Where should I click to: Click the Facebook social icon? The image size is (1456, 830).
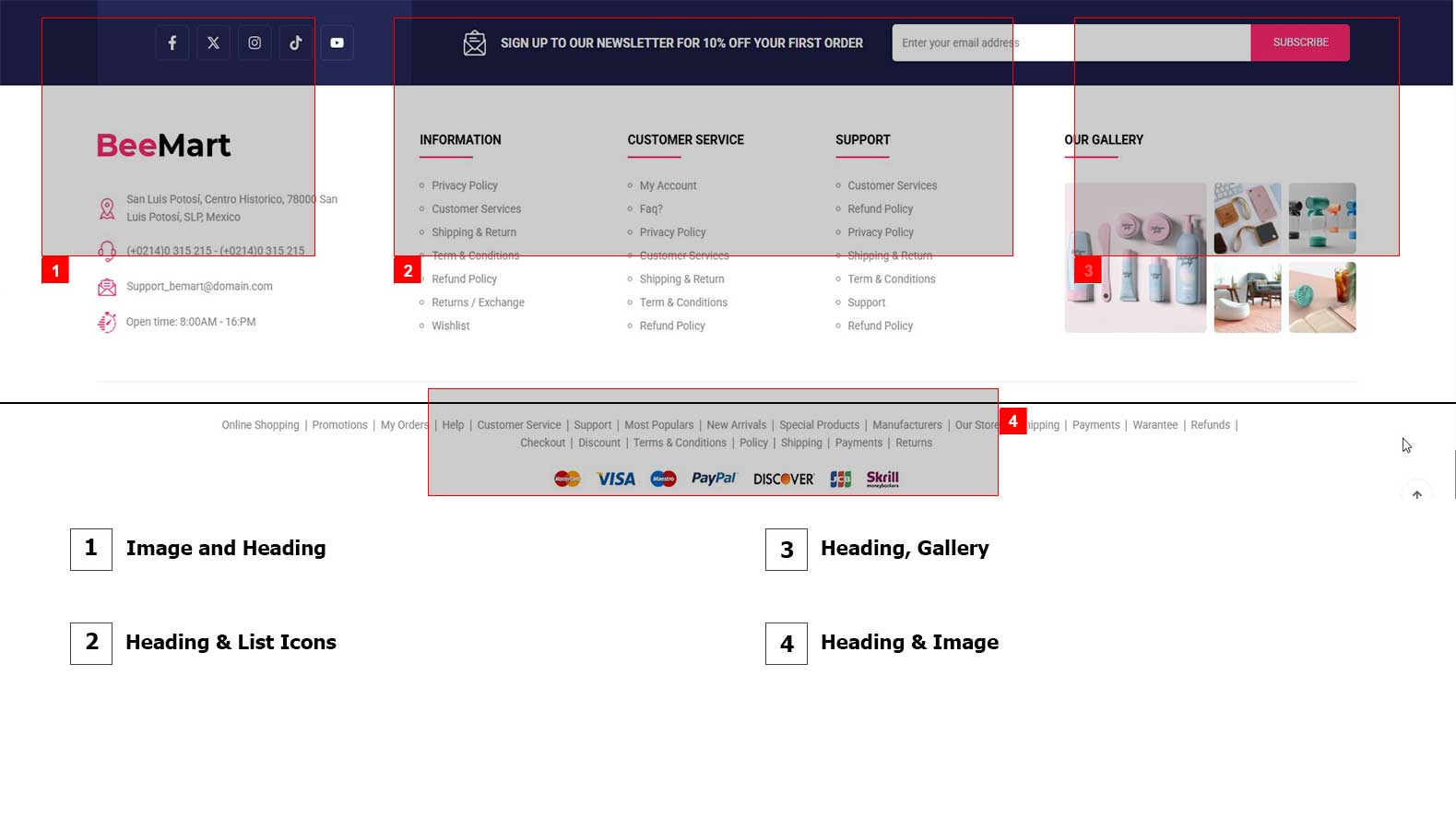172,43
